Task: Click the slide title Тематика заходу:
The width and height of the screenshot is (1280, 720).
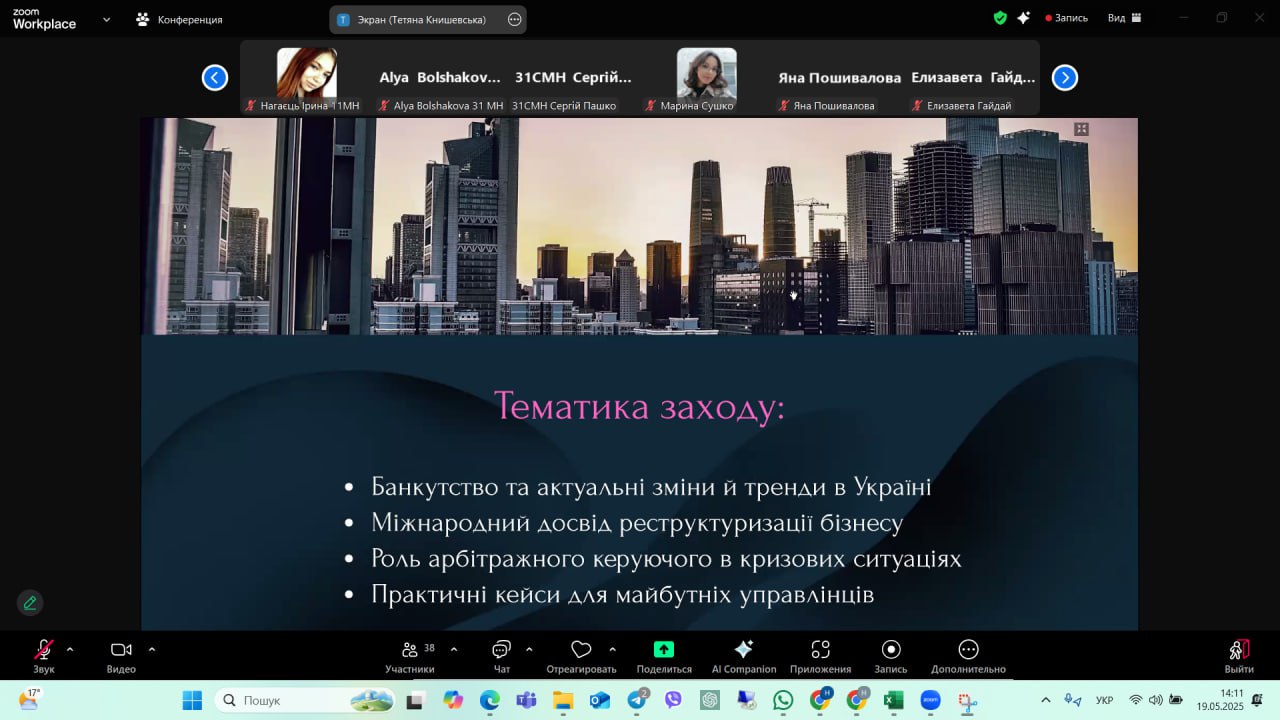Action: (639, 407)
